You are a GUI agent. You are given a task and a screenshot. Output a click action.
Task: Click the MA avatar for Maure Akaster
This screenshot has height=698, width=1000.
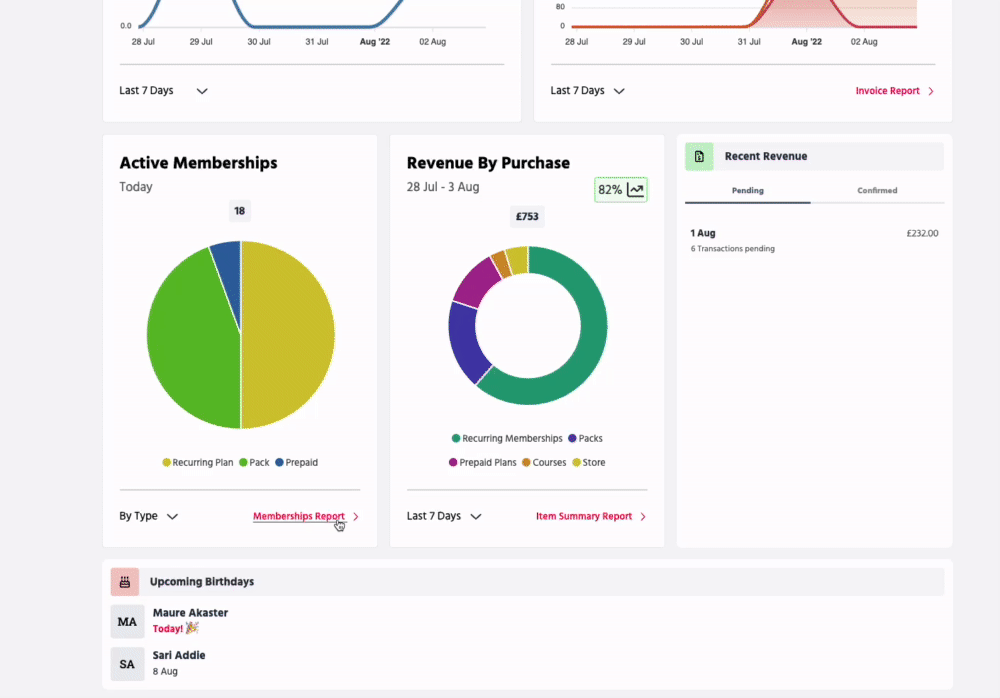[x=127, y=621]
